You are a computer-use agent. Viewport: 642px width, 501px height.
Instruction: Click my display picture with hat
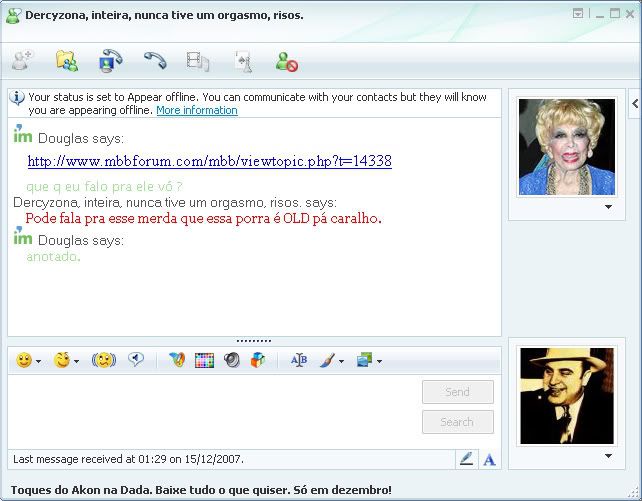[x=567, y=396]
